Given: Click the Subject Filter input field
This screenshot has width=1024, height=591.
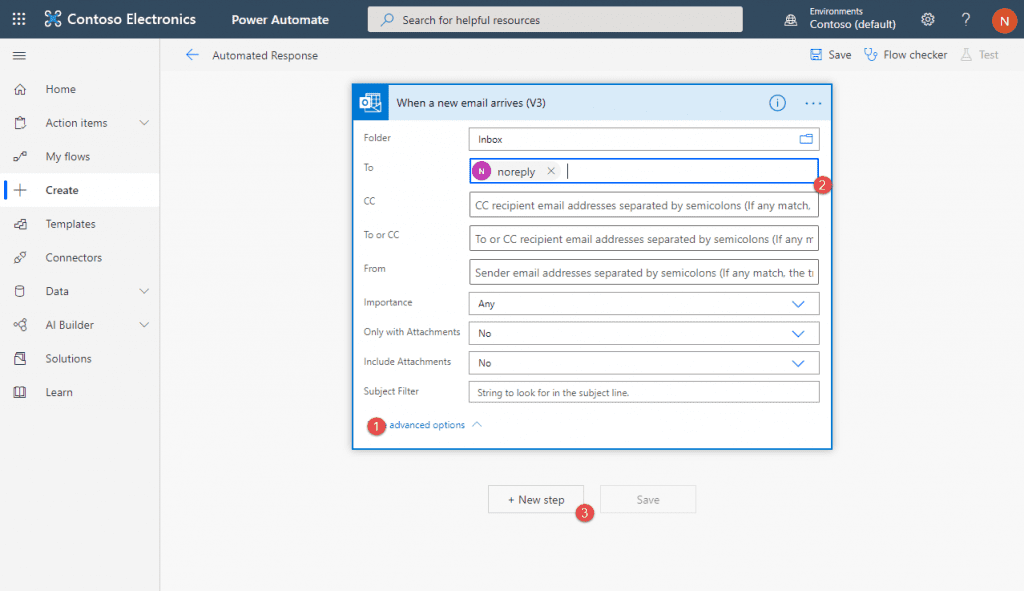Looking at the screenshot, I should coord(644,391).
